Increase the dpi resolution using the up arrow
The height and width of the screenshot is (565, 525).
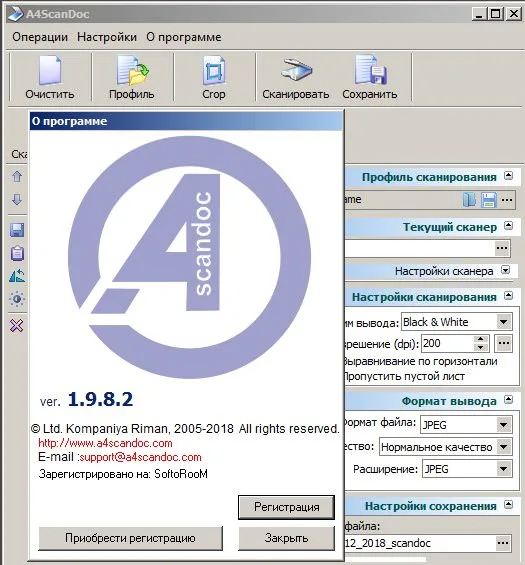(480, 339)
